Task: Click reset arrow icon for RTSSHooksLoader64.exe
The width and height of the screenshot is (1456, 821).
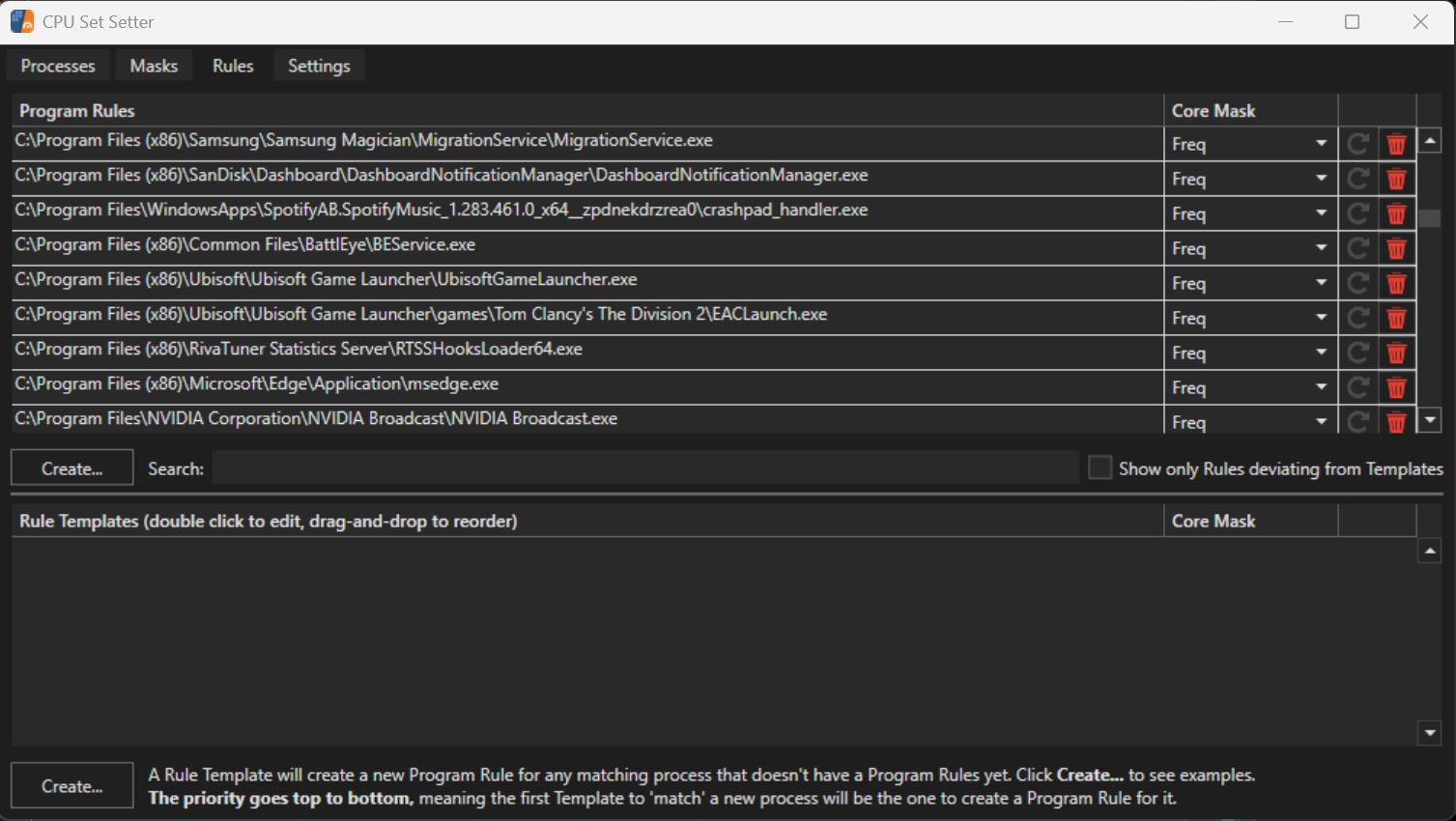Action: pyautogui.click(x=1358, y=353)
